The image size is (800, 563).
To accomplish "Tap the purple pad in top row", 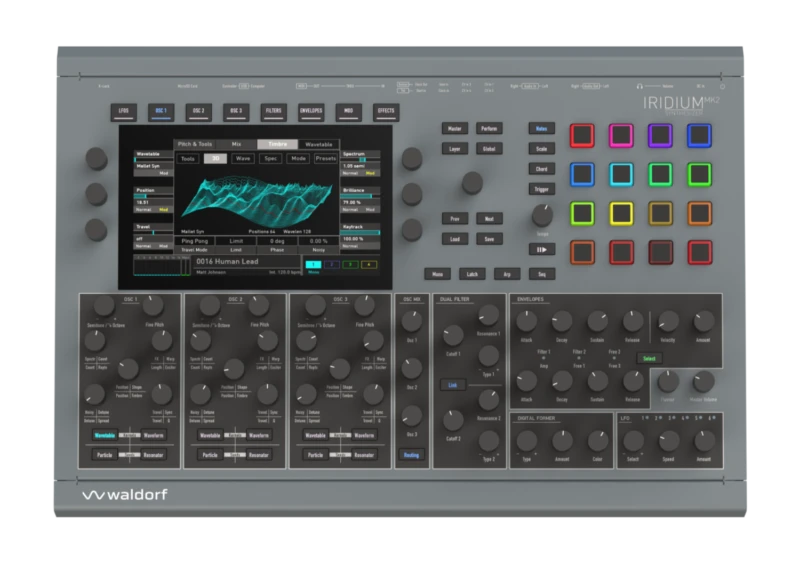I will click(x=660, y=135).
